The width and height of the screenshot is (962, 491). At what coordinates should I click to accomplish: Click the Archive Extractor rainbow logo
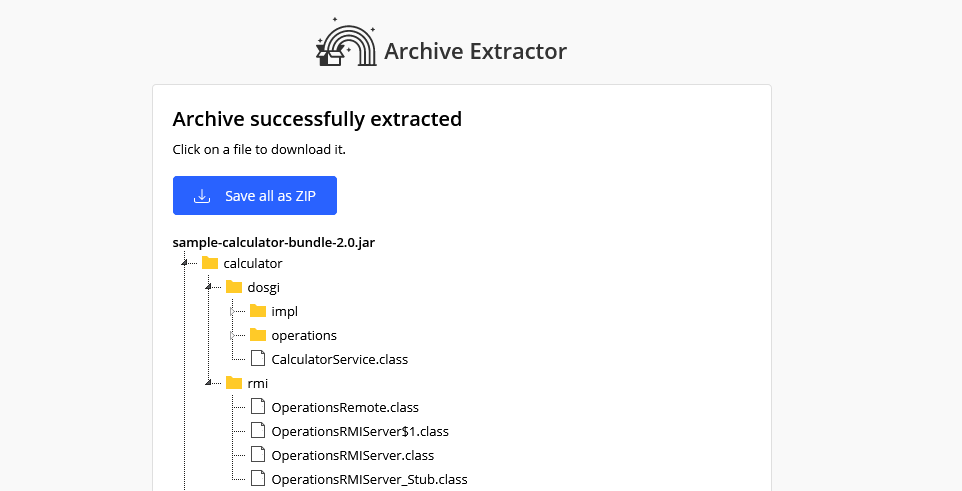(346, 44)
